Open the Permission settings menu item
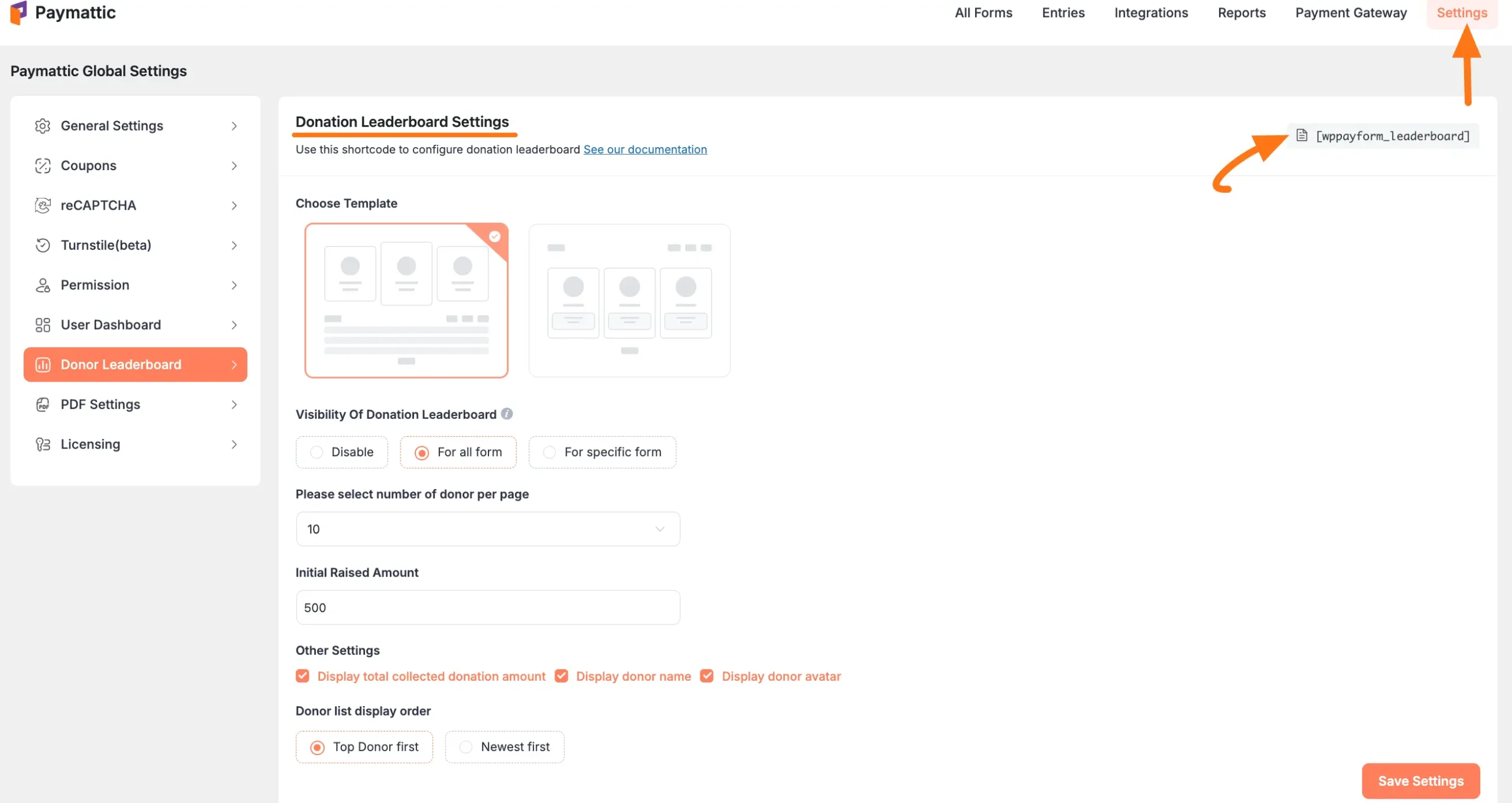This screenshot has height=803, width=1512. pyautogui.click(x=135, y=285)
